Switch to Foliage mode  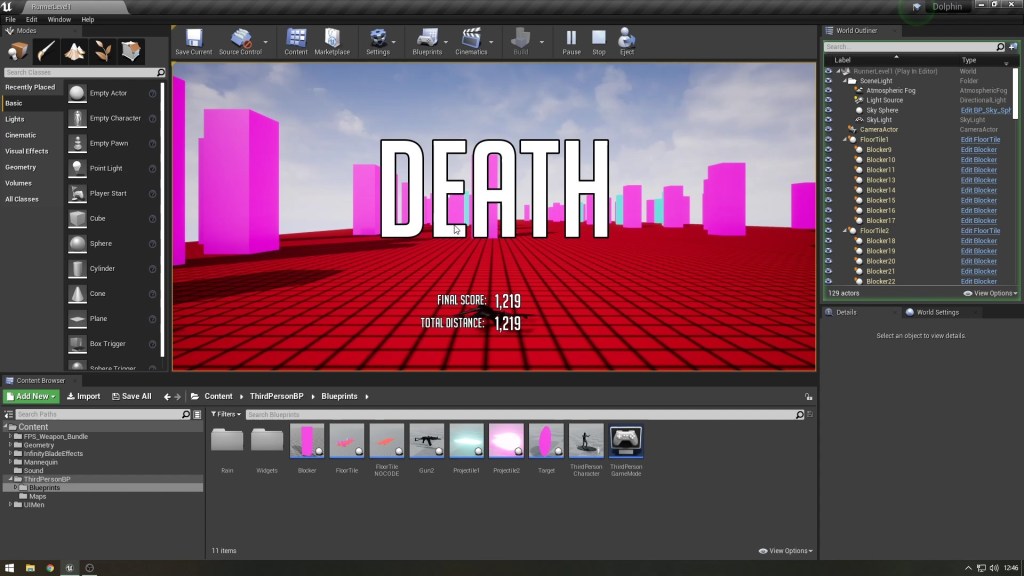(x=103, y=51)
